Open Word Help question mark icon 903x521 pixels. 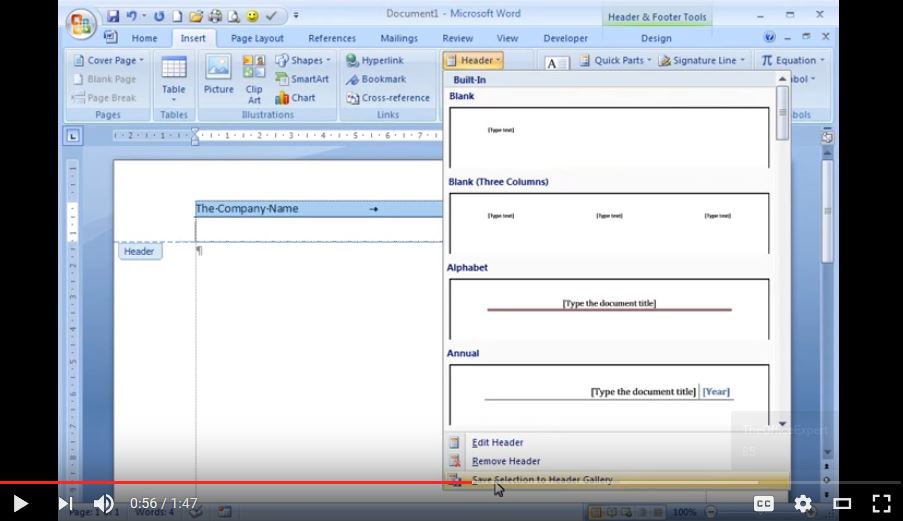click(769, 37)
